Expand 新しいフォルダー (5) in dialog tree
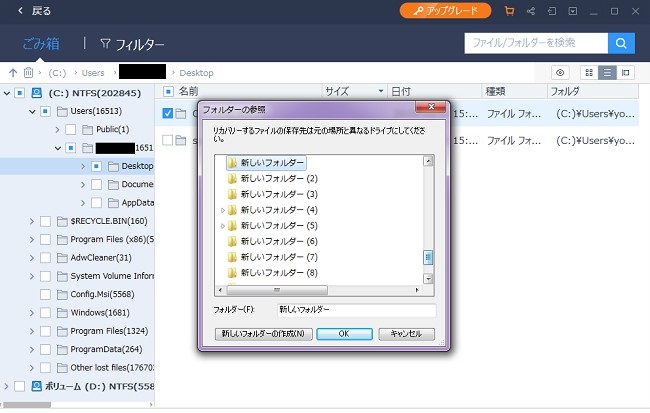650x413 pixels. (223, 226)
